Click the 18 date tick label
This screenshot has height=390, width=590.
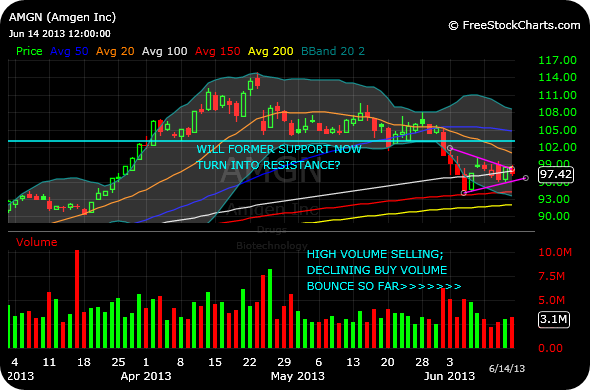coord(84,362)
